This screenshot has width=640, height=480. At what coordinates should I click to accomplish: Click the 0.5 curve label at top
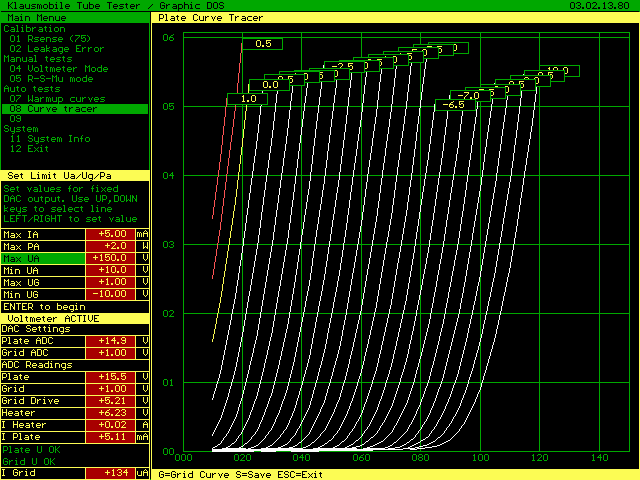coord(263,44)
